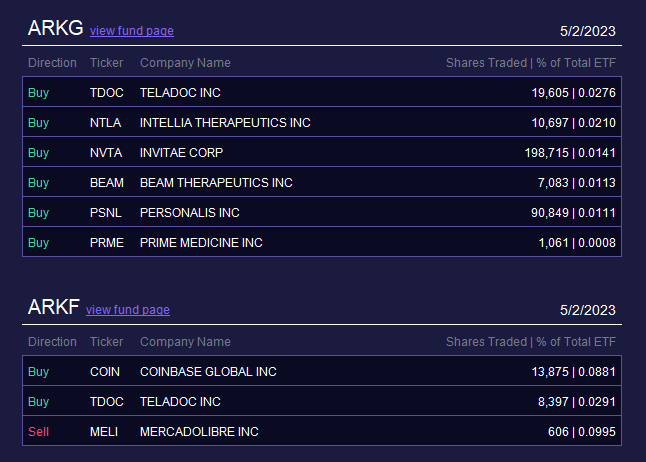The height and width of the screenshot is (462, 646).
Task: Select the PSNL Personalis row
Action: (x=322, y=212)
